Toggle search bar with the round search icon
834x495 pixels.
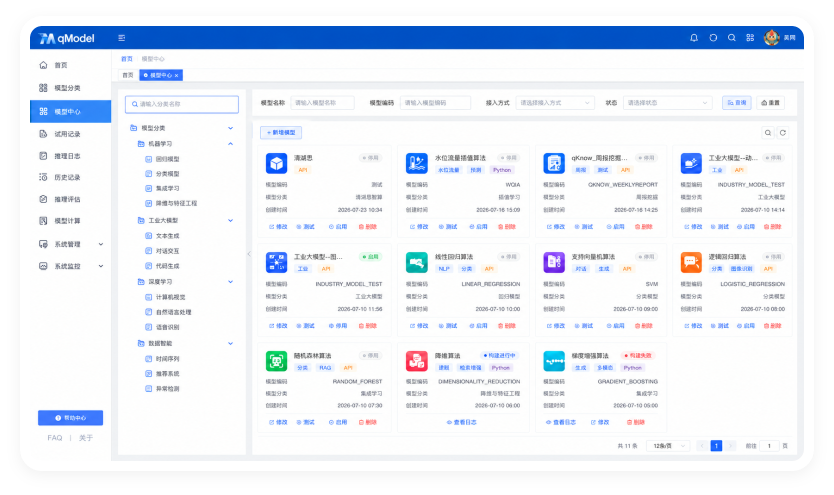pos(768,133)
